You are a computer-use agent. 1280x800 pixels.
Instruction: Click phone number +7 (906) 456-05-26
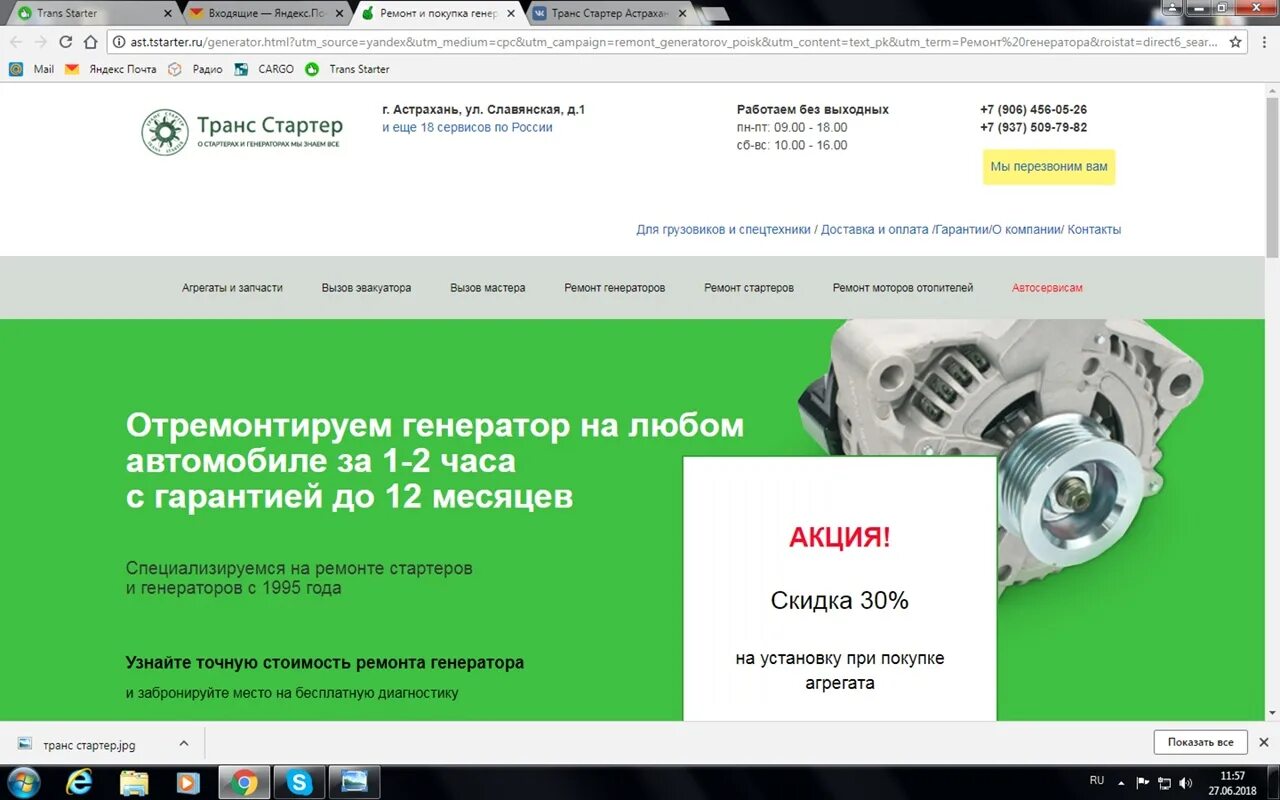coord(1033,109)
